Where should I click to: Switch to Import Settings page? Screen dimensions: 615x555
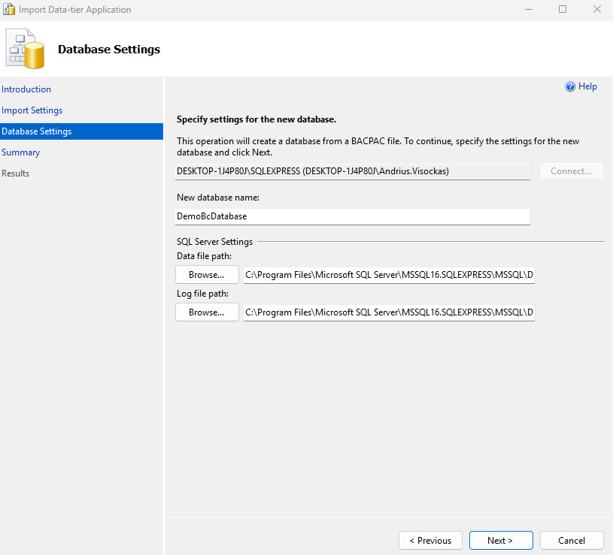(x=32, y=110)
